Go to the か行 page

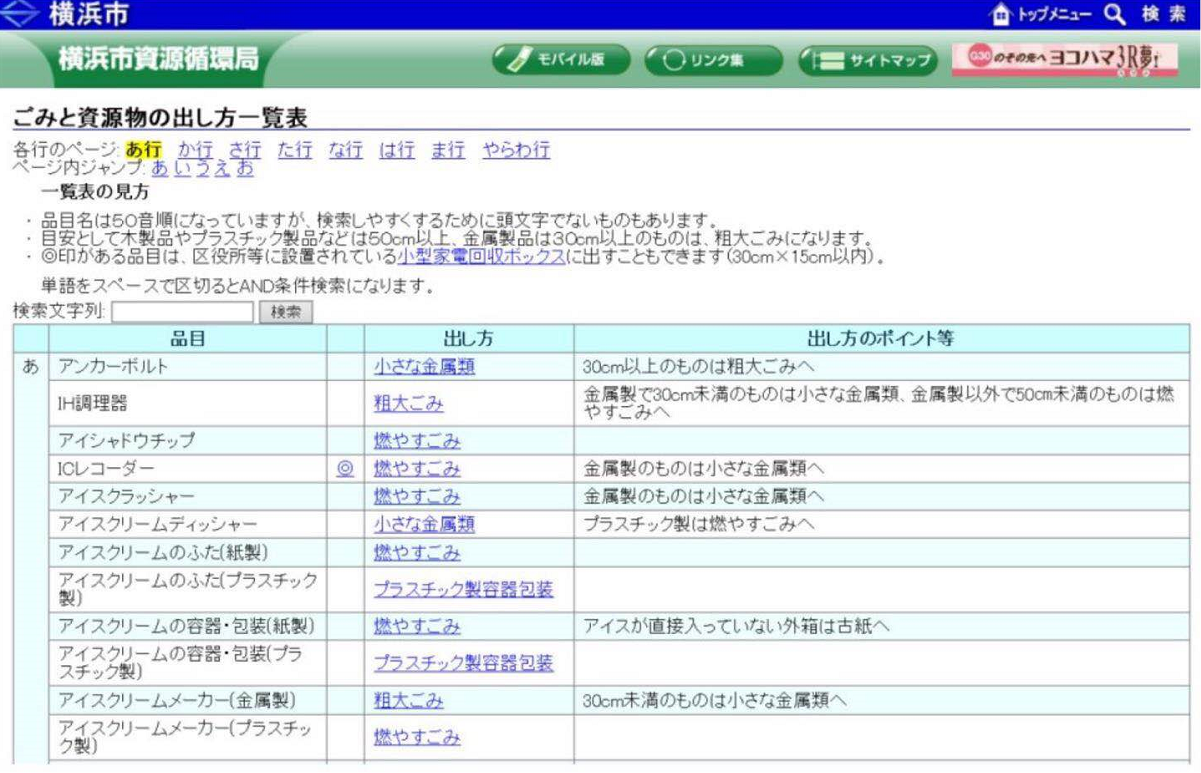click(195, 150)
